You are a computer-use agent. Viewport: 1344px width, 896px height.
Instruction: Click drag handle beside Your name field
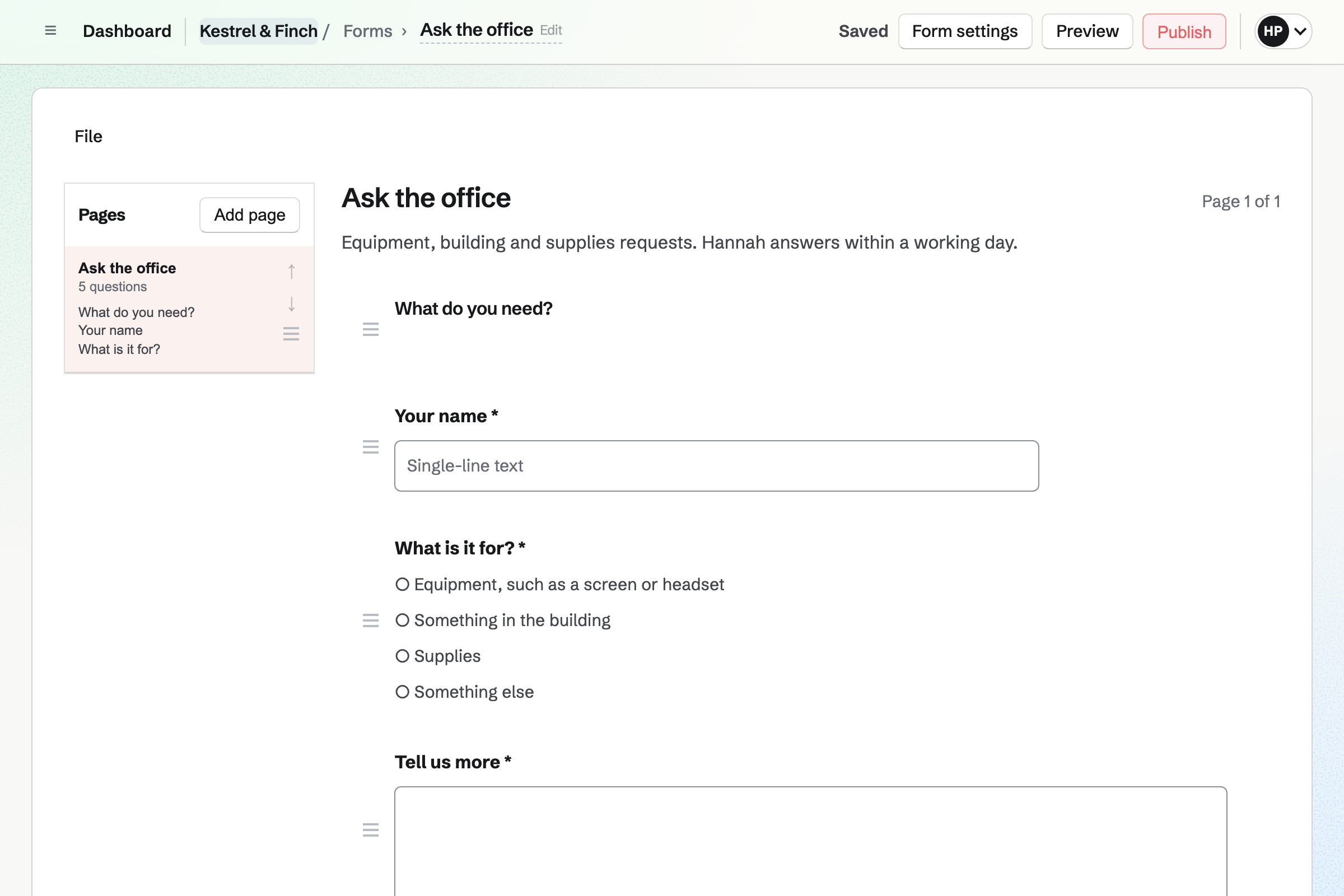(x=371, y=447)
